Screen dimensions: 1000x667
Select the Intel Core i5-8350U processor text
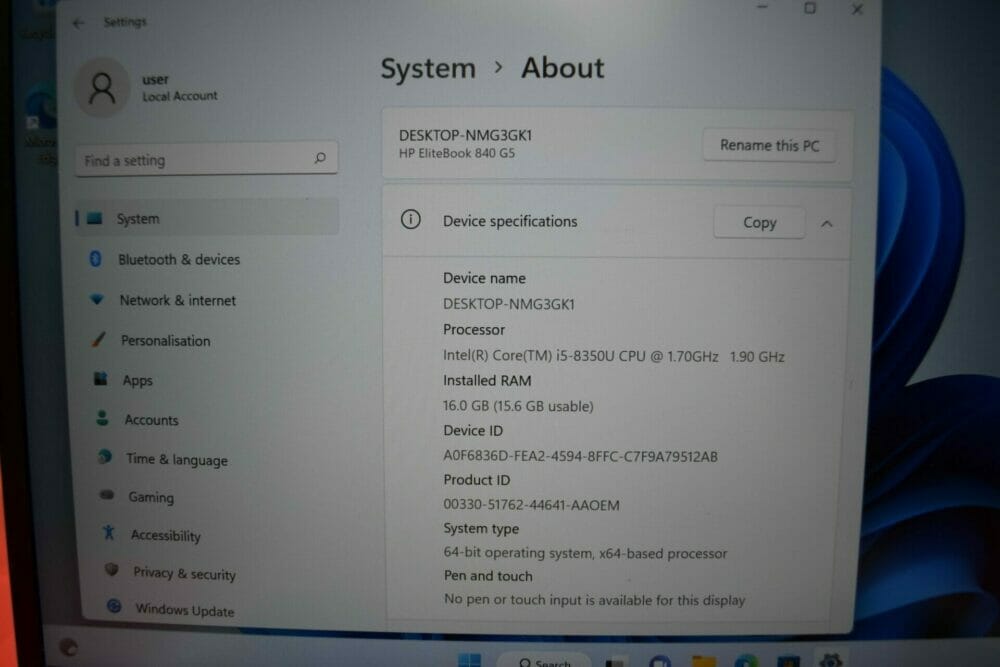click(614, 356)
